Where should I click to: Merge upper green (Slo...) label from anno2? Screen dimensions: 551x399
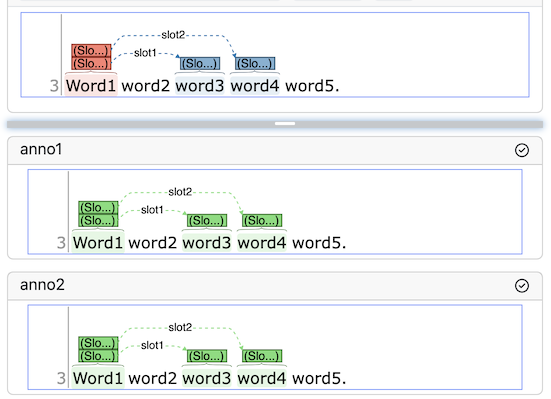click(98, 343)
